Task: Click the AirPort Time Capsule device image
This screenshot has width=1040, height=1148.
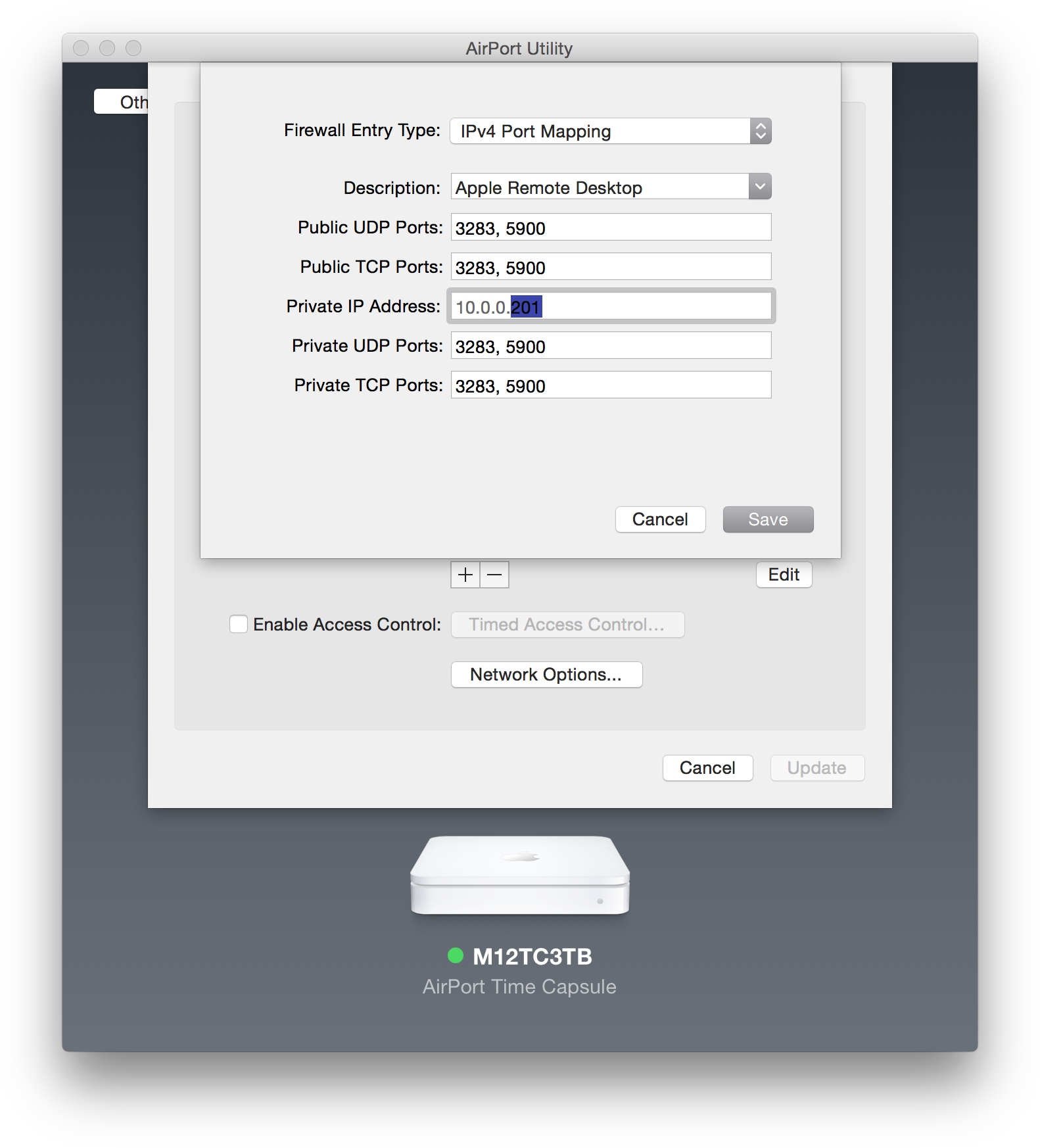Action: click(x=519, y=876)
